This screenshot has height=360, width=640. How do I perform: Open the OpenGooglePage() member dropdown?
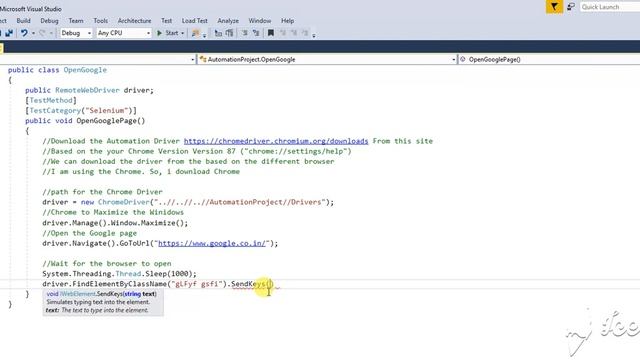coord(549,60)
